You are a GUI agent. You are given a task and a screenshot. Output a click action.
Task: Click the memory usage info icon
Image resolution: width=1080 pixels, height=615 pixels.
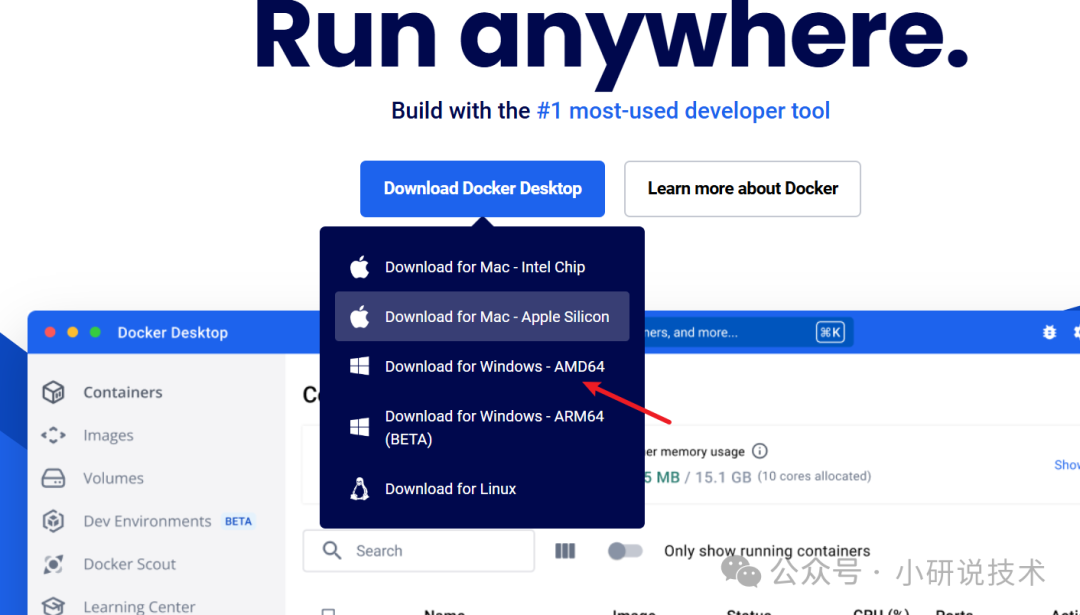760,451
